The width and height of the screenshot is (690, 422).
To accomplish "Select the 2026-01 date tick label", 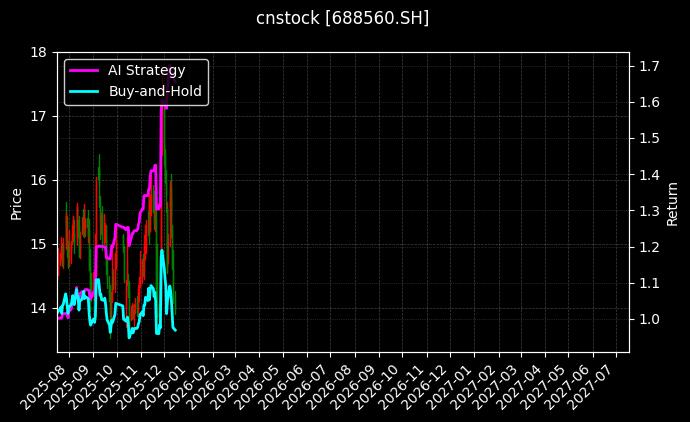I will pyautogui.click(x=170, y=381).
